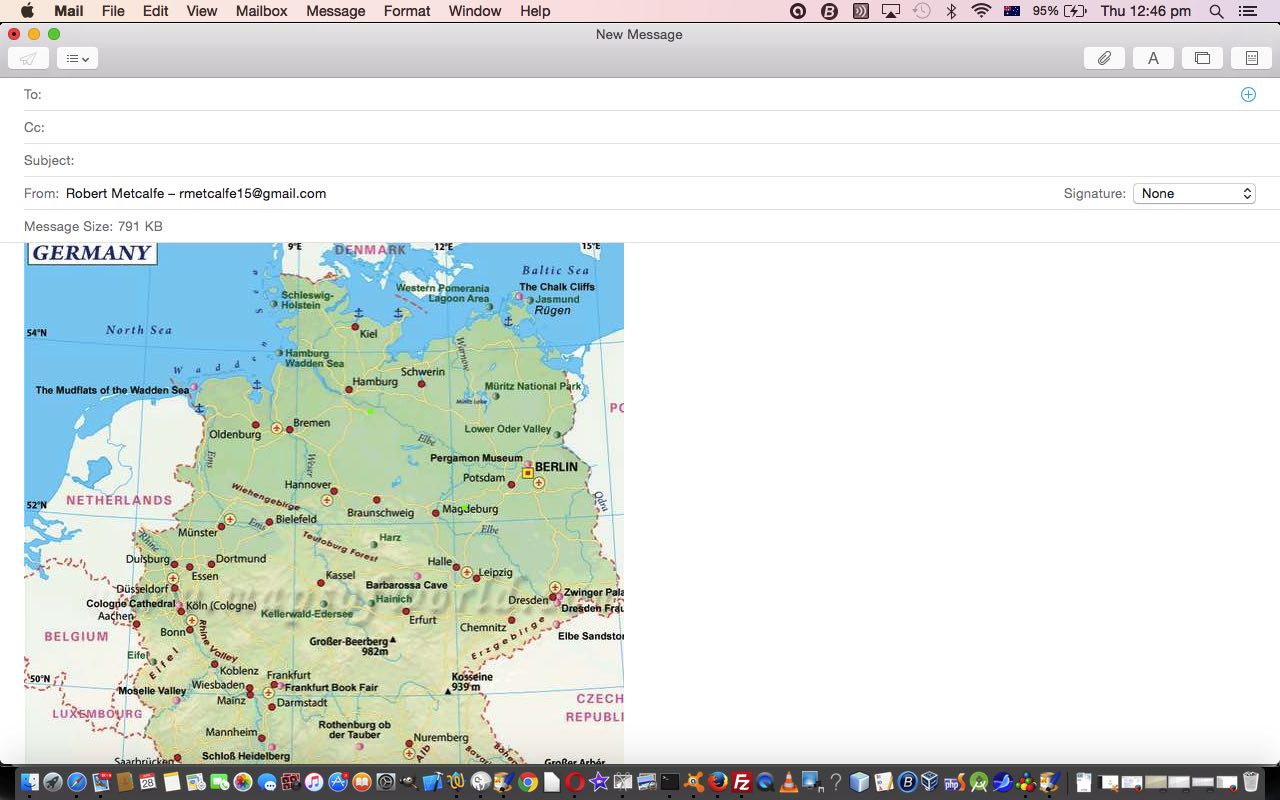Open the Window menu
Screen dimensions: 1280x800
coord(475,11)
